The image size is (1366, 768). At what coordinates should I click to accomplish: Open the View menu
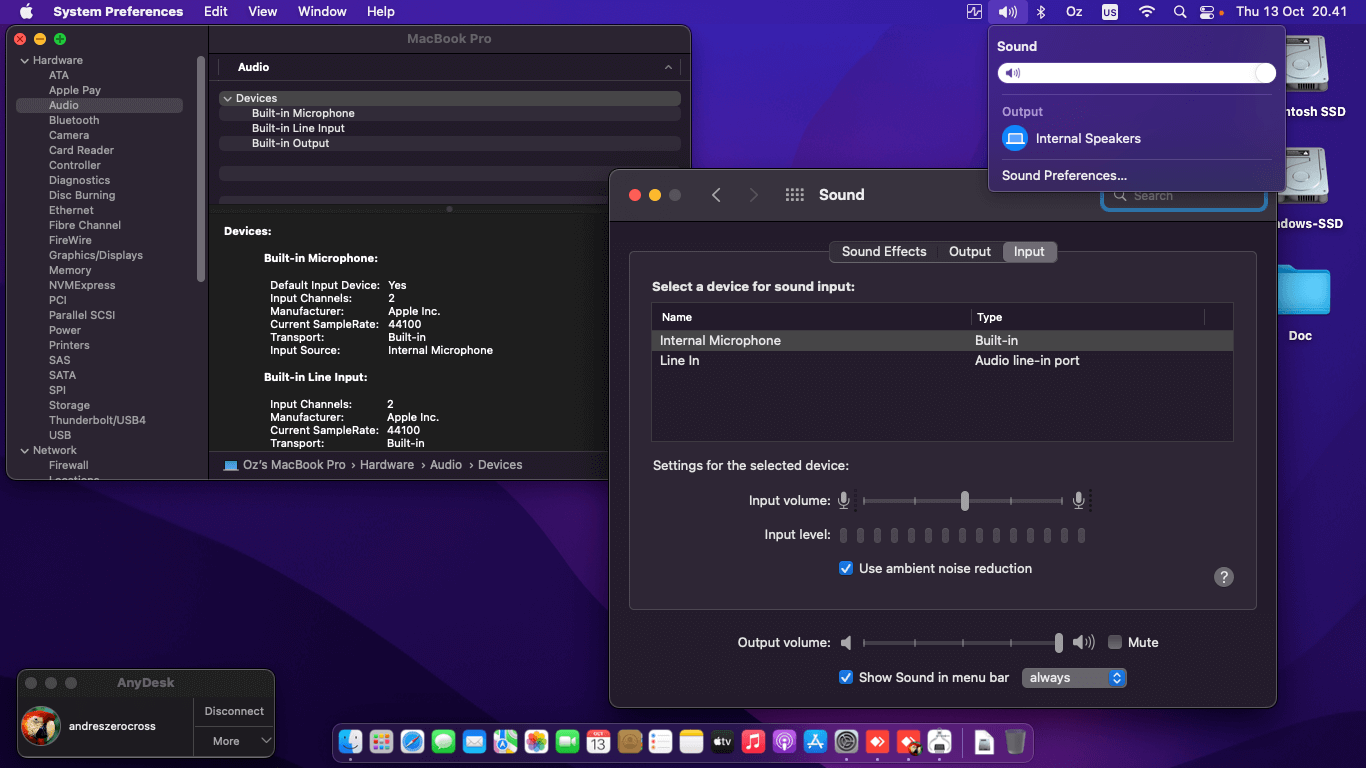(263, 12)
